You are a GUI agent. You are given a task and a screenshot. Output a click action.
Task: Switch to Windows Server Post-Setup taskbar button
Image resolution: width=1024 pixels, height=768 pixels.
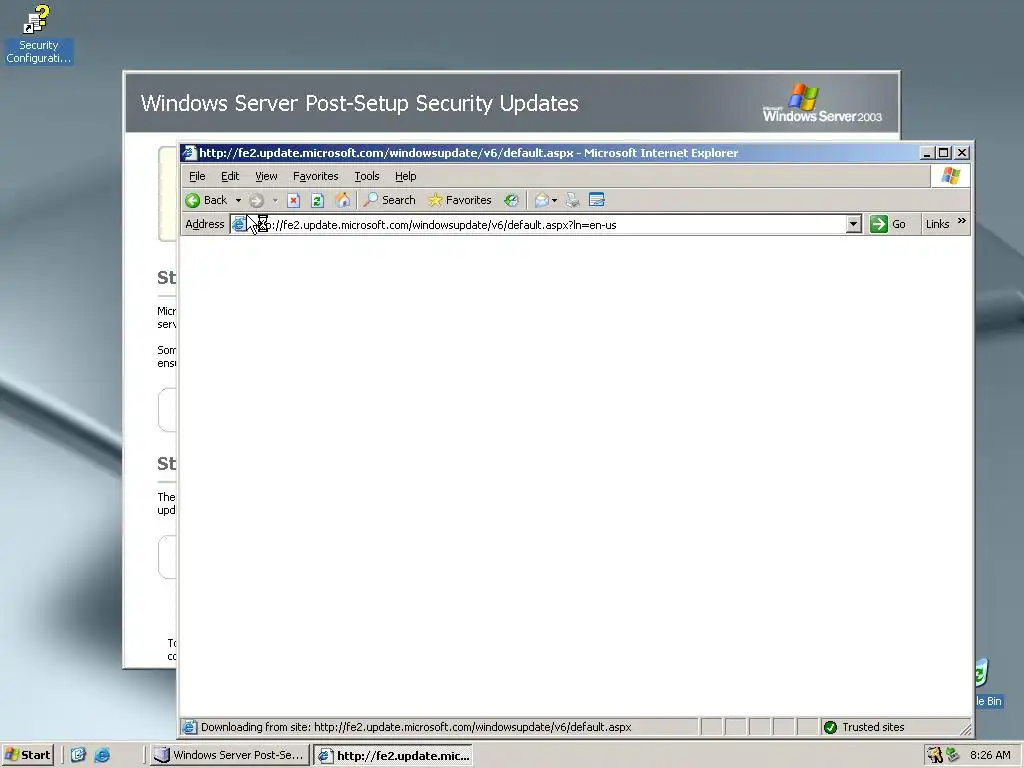(x=229, y=756)
